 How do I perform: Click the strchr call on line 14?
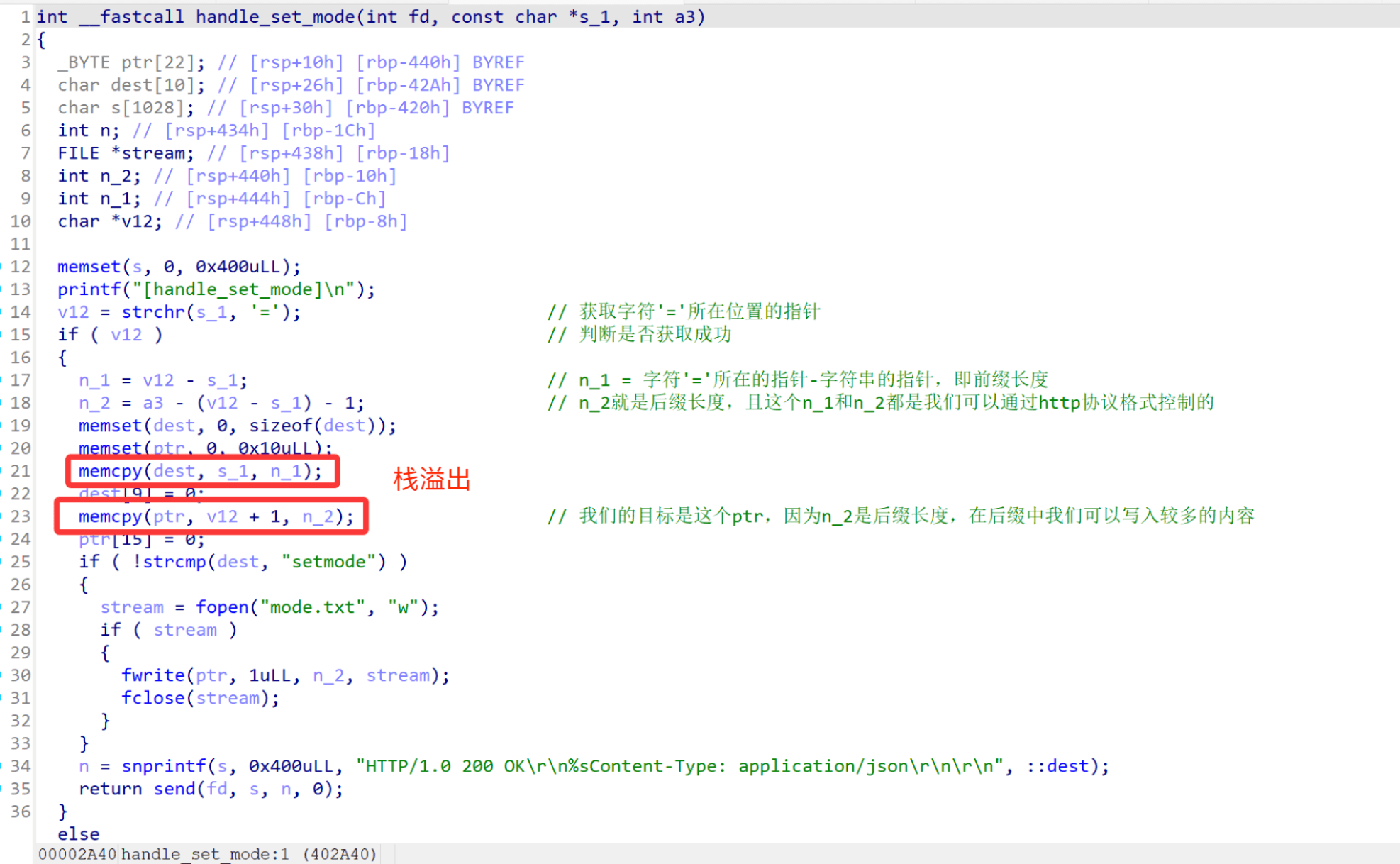pyautogui.click(x=152, y=312)
